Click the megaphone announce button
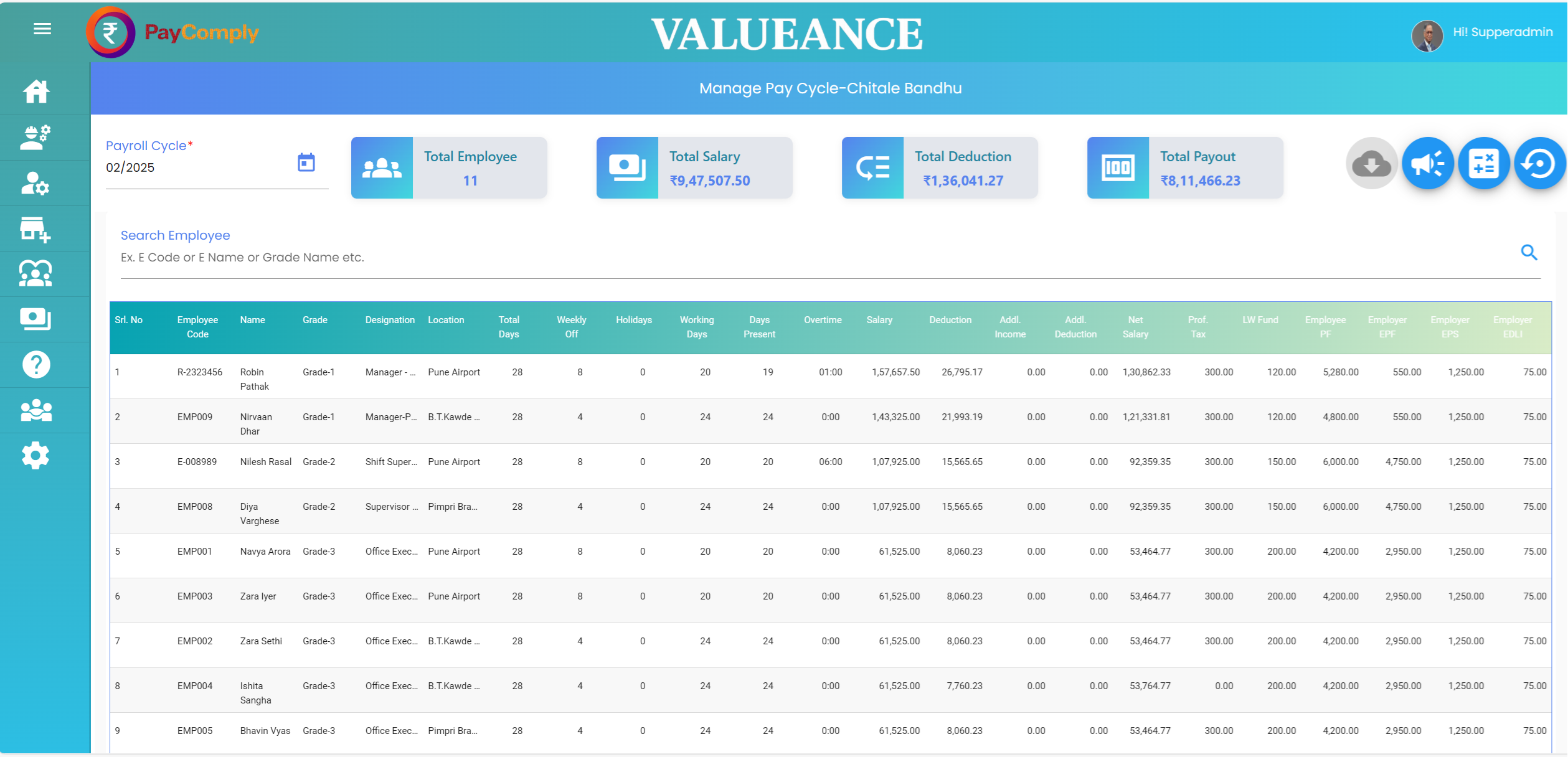Screen dimensions: 1568x757 [1427, 164]
